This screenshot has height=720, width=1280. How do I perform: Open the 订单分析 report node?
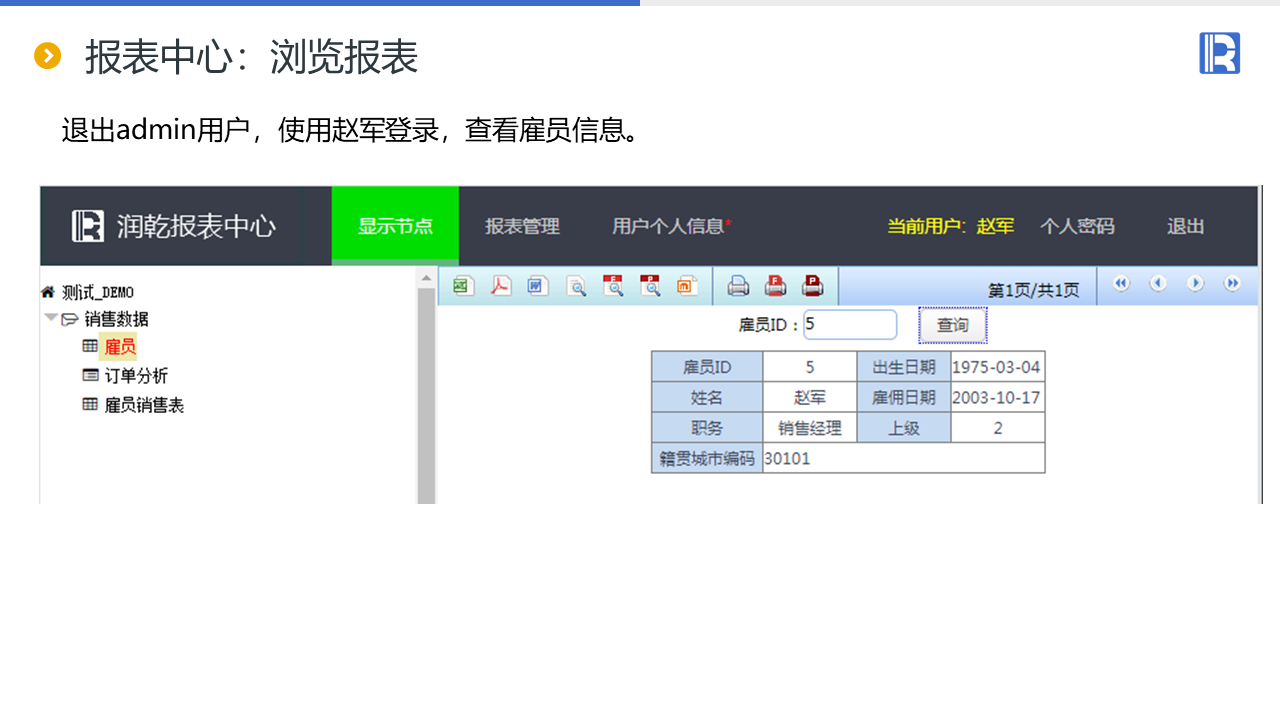[136, 376]
